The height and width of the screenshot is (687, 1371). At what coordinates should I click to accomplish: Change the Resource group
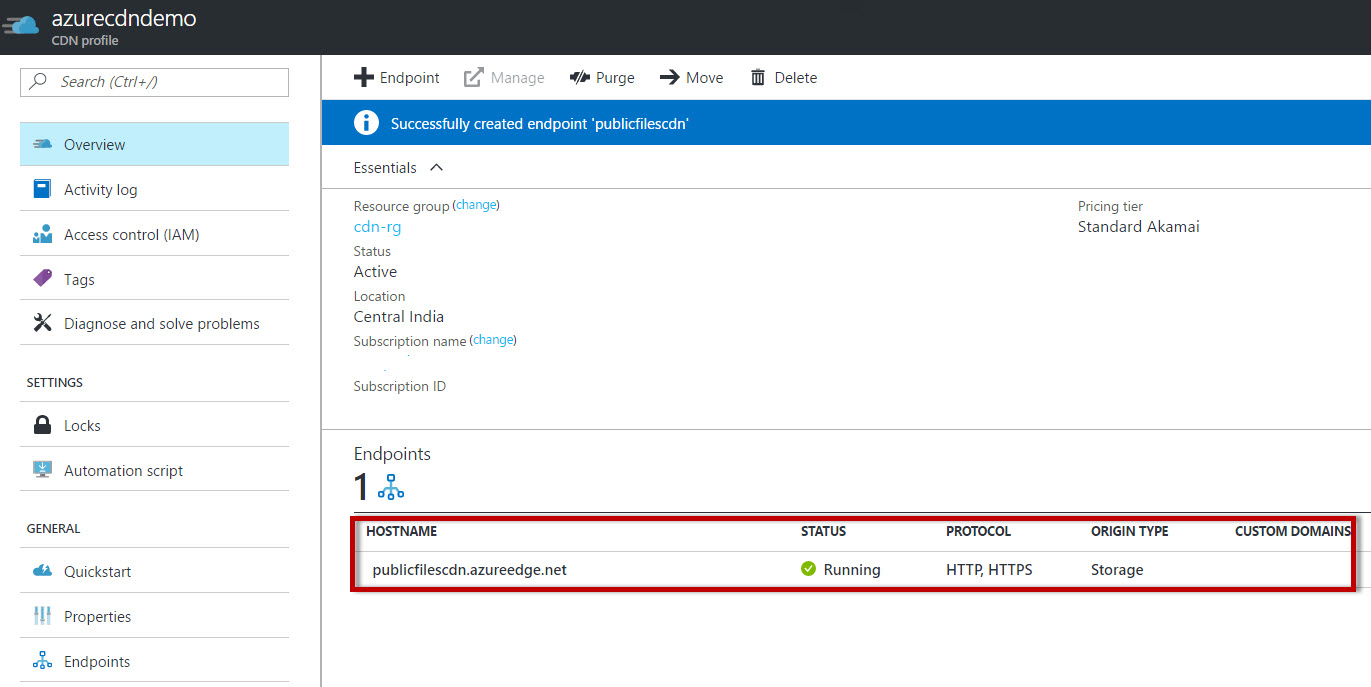point(476,205)
